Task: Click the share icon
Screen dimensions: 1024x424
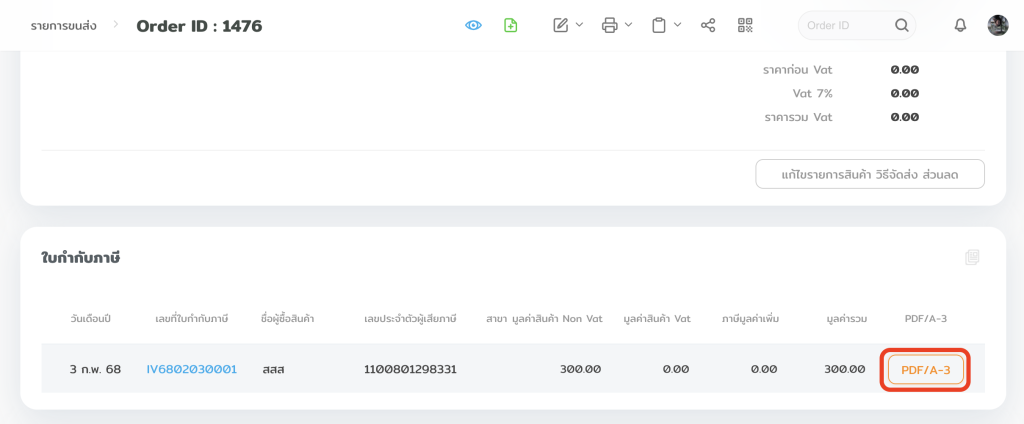Action: point(708,25)
